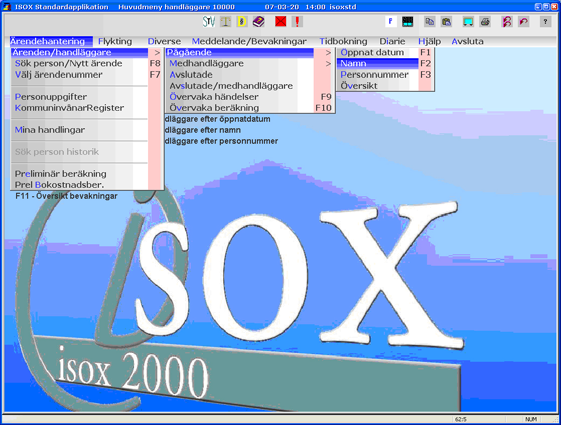561x425 pixels.
Task: Click the printer toolbar icon
Action: coord(485,22)
